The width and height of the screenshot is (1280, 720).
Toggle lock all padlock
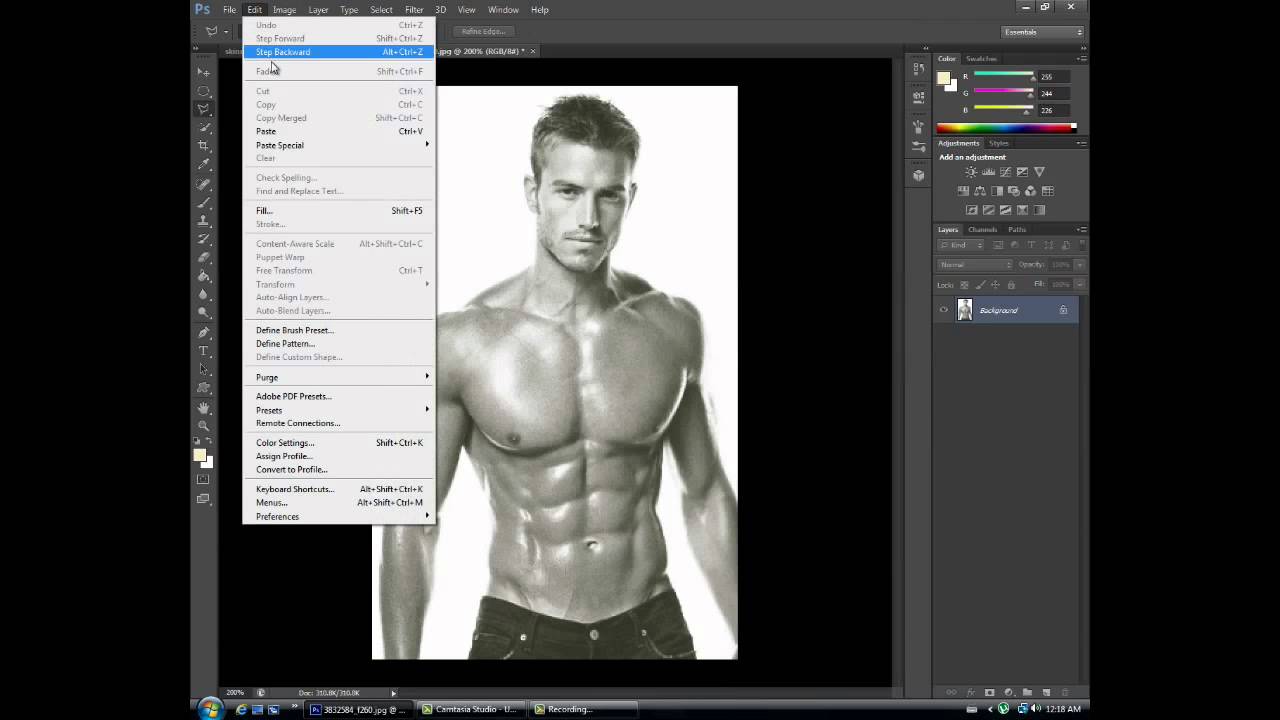pyautogui.click(x=1011, y=285)
